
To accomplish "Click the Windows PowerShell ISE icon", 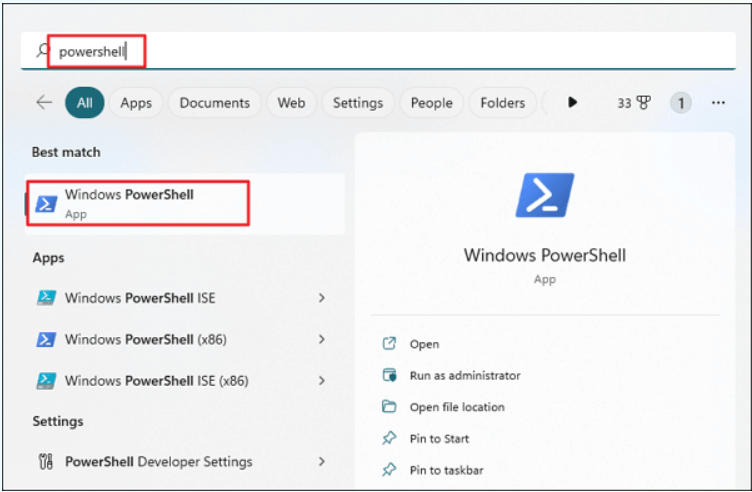I will click(47, 298).
